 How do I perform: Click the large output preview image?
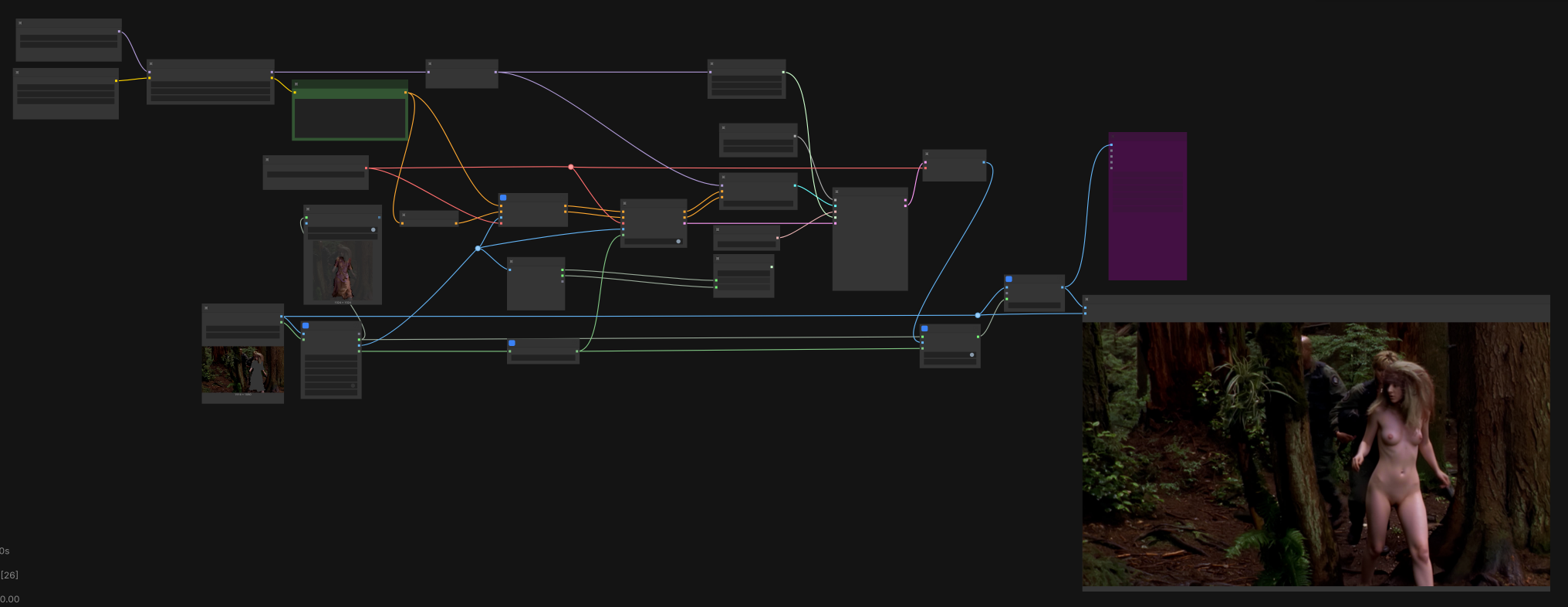pos(1316,454)
